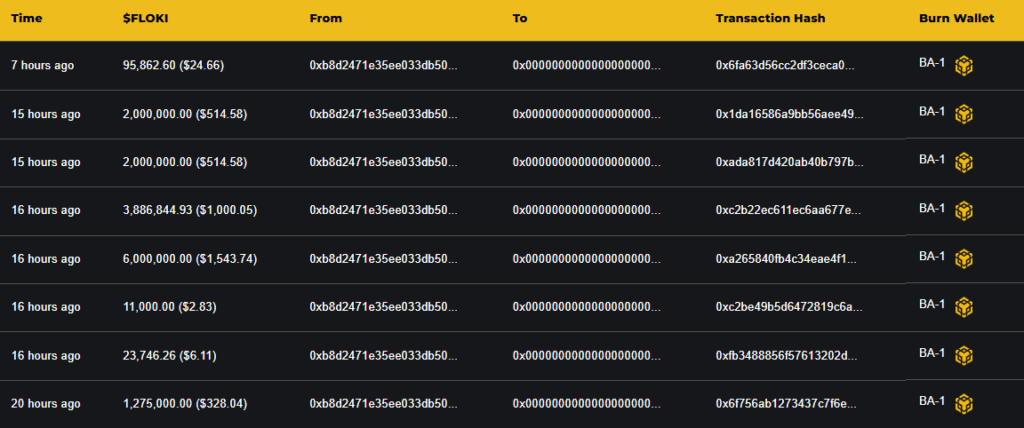
Task: Open transaction hash 0x6fa63d56cc2df3ceca0
Action: tap(785, 66)
